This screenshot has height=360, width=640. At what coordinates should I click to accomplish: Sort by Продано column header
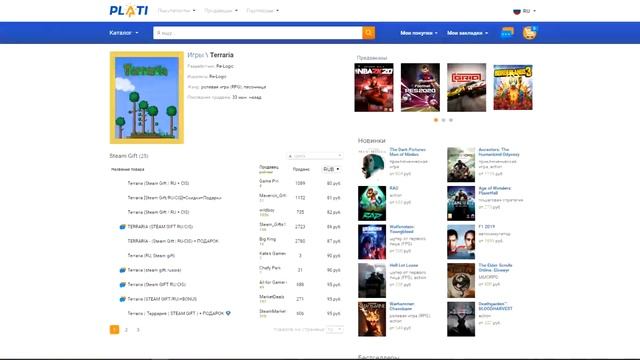coord(301,169)
